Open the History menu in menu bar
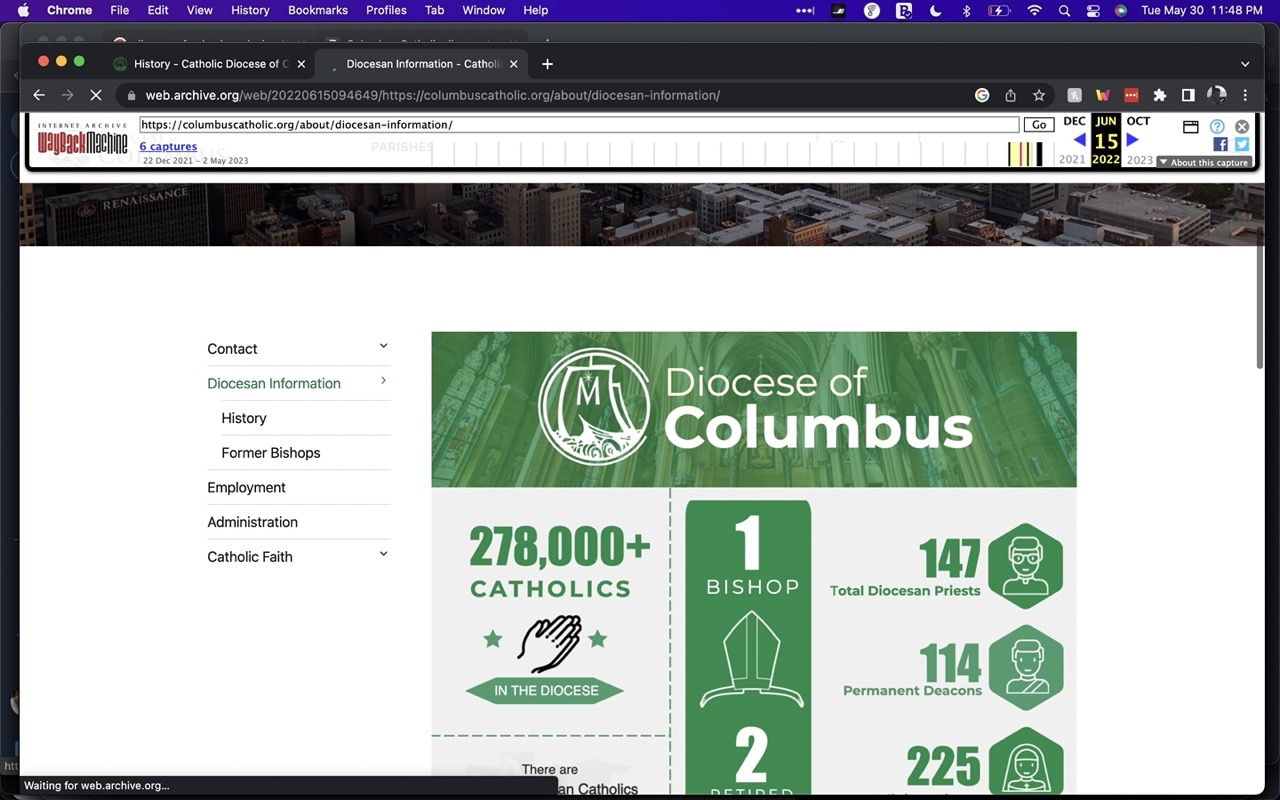This screenshot has width=1280, height=800. (250, 10)
